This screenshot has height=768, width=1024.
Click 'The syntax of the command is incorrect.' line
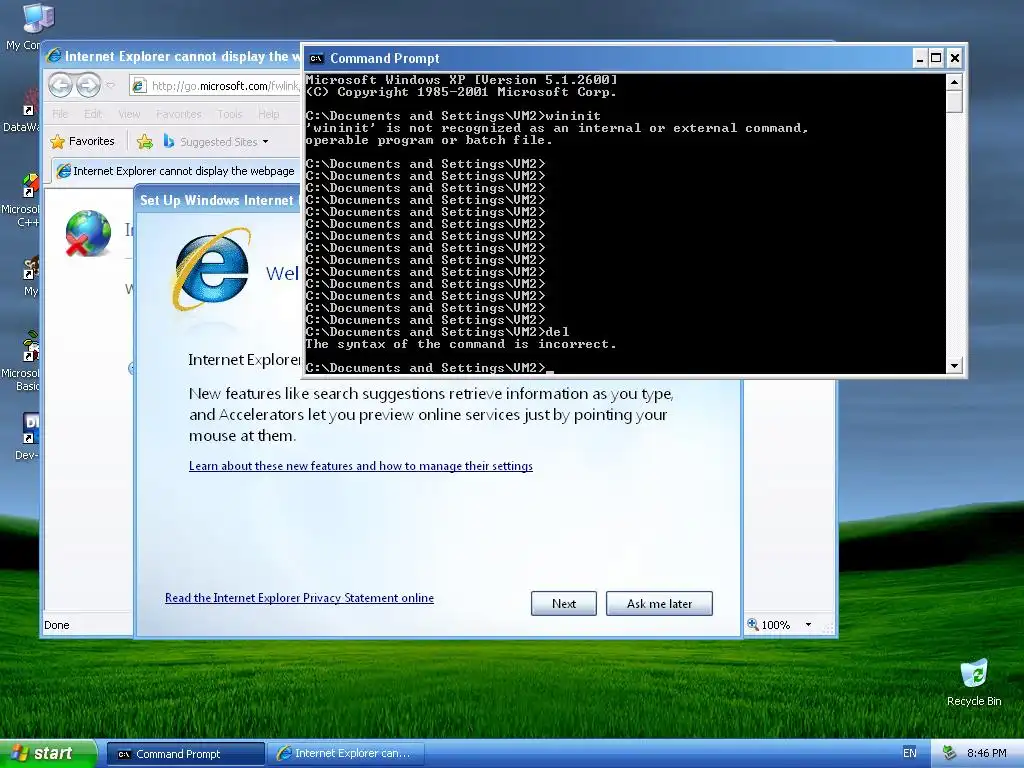pyautogui.click(x=460, y=344)
